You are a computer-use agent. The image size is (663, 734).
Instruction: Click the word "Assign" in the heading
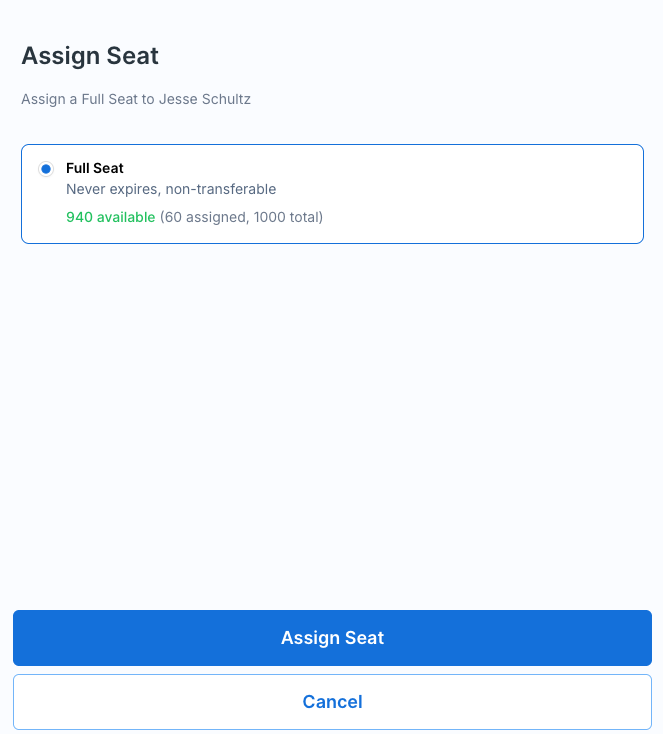point(61,56)
